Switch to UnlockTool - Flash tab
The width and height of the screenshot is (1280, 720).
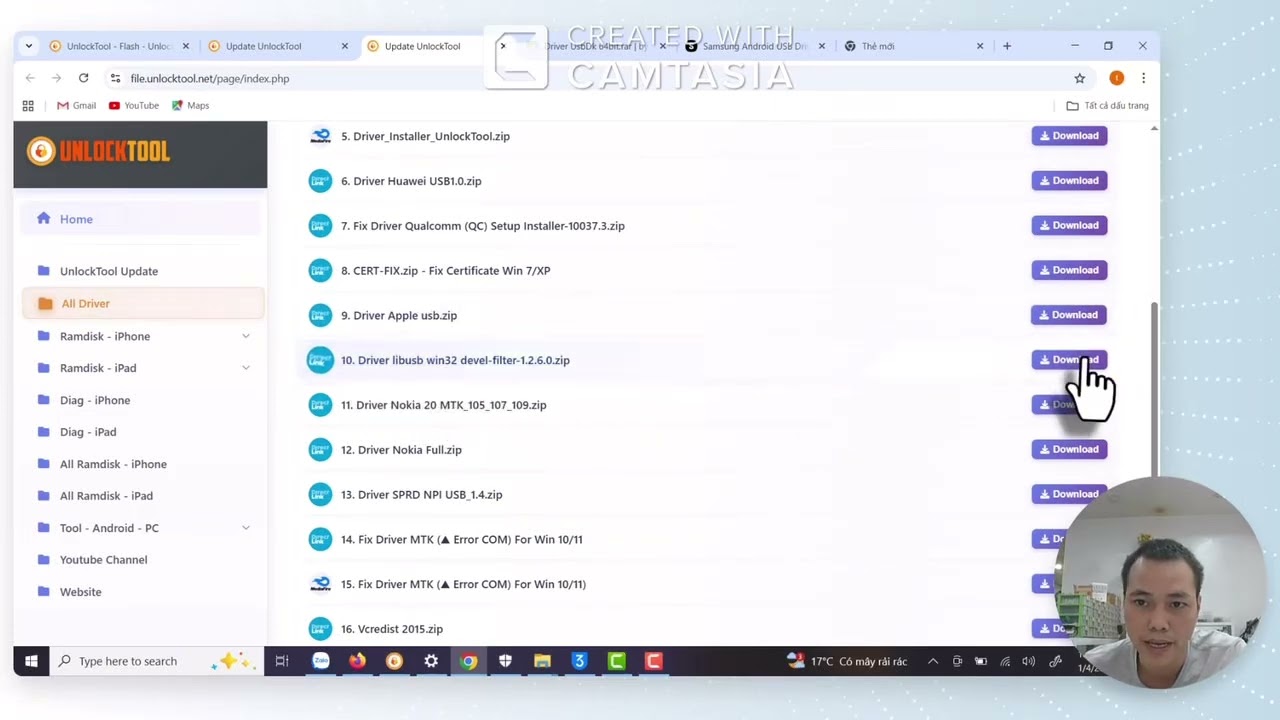pos(119,46)
